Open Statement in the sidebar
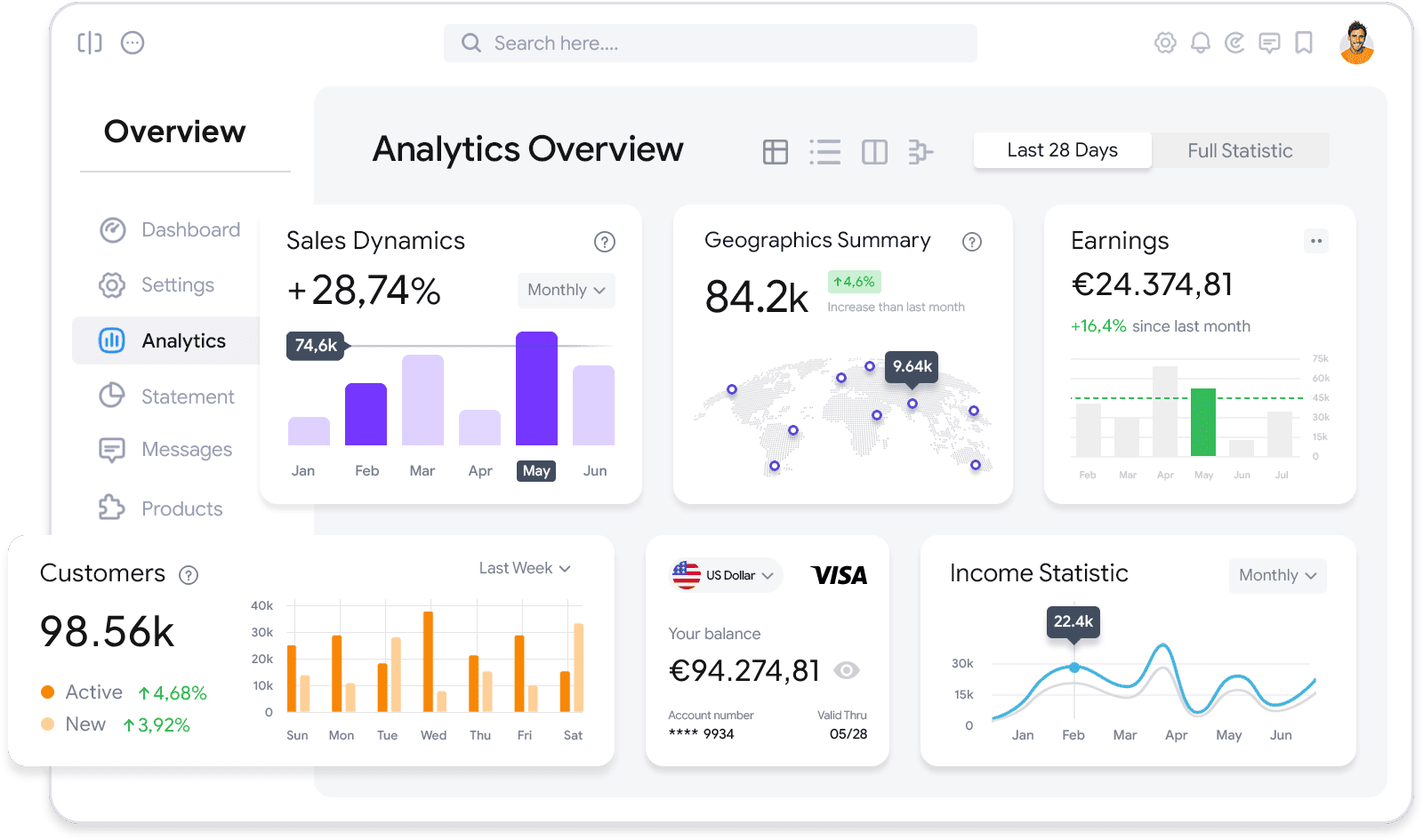1423x840 pixels. coord(187,396)
